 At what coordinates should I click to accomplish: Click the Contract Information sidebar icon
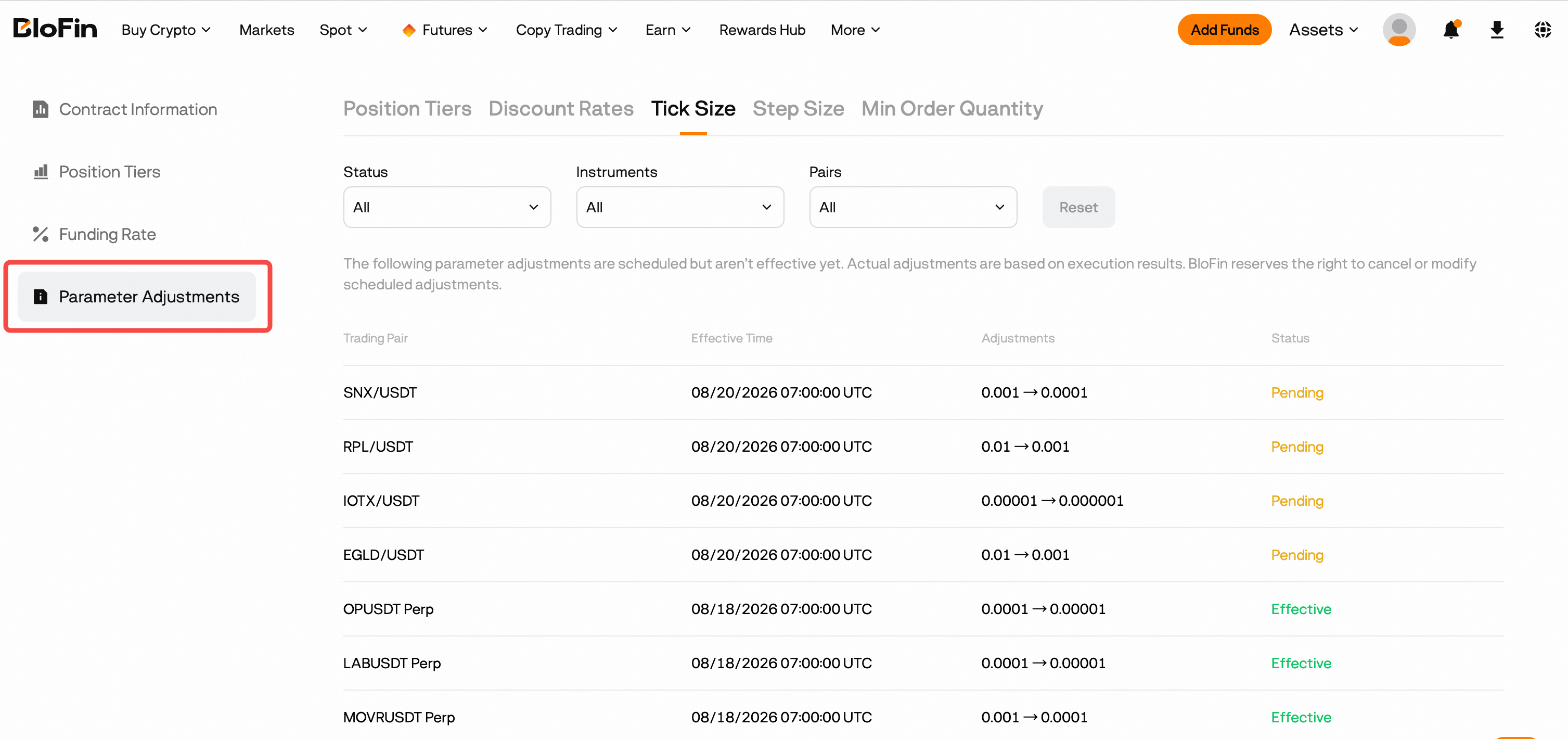(40, 110)
